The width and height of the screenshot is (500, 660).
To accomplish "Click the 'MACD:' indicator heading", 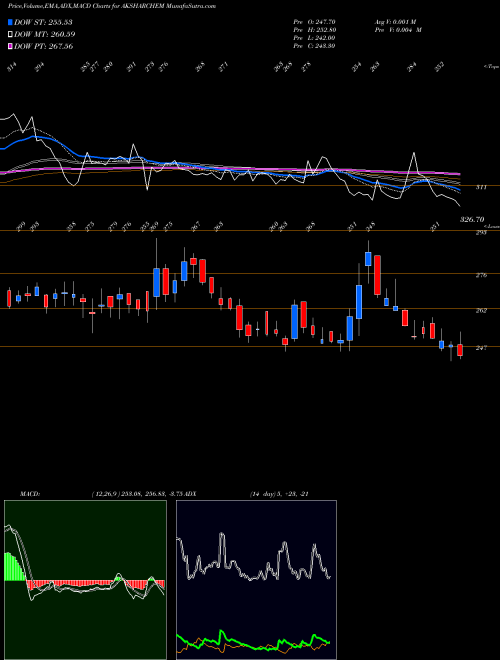I will (30, 494).
